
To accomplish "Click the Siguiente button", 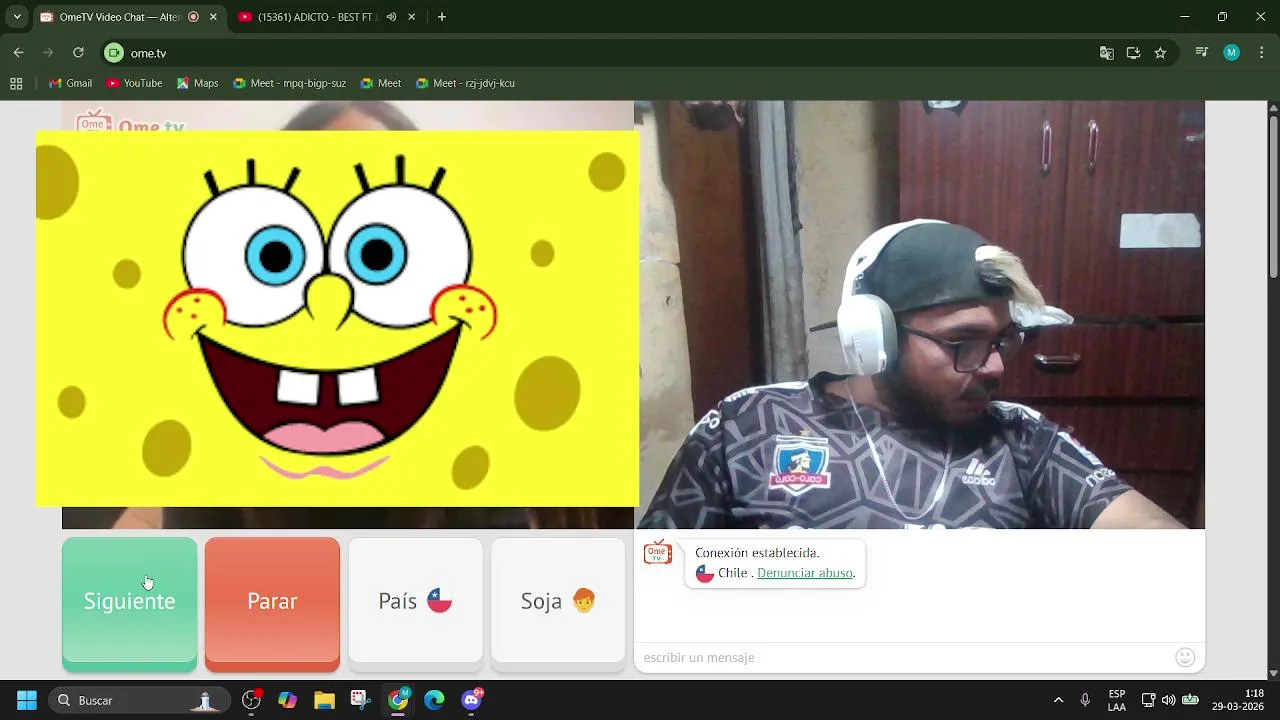I will pos(129,604).
